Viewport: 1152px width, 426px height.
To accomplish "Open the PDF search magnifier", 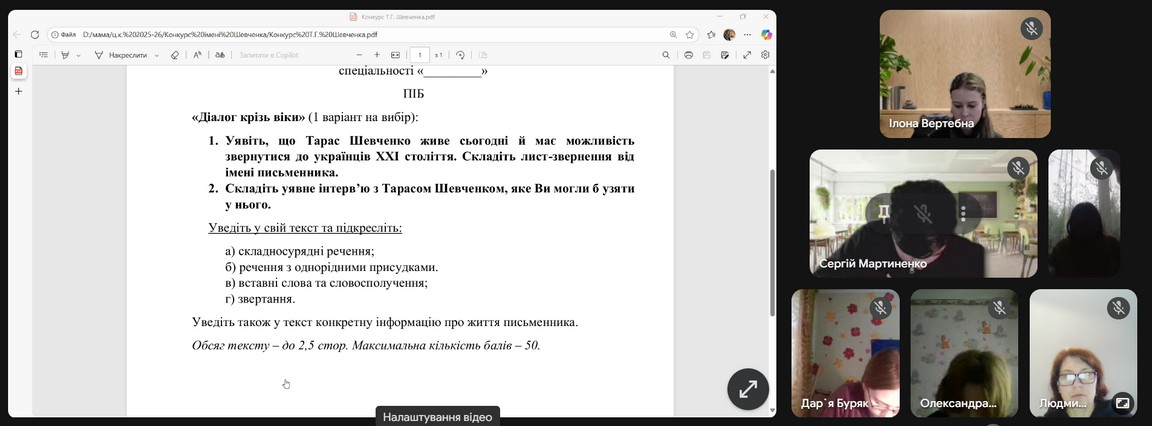I will click(667, 55).
